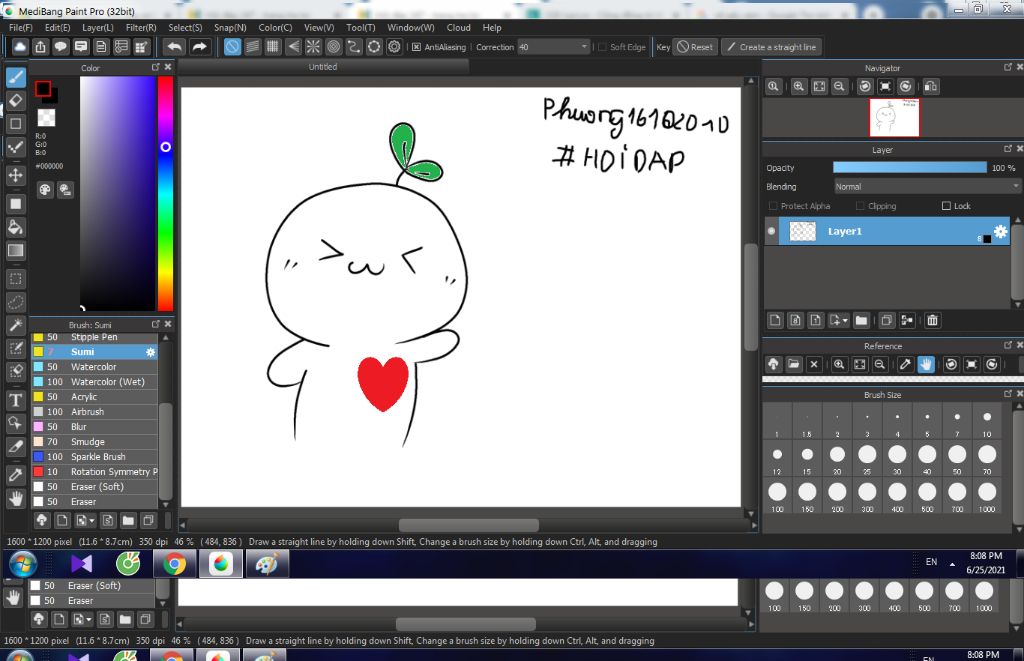The image size is (1024, 661).
Task: Click the layer Opacity slider bar
Action: pos(910,168)
